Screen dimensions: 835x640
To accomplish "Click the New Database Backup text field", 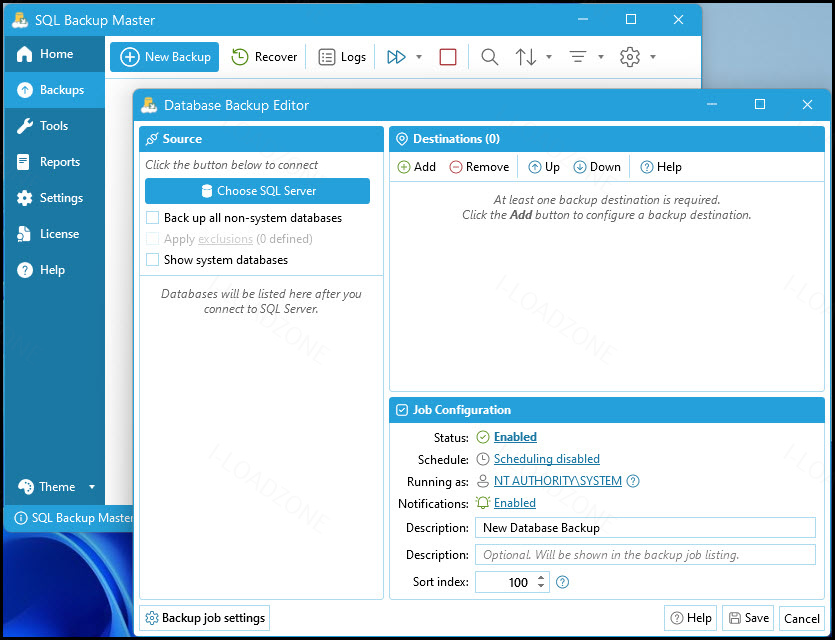I will [645, 528].
